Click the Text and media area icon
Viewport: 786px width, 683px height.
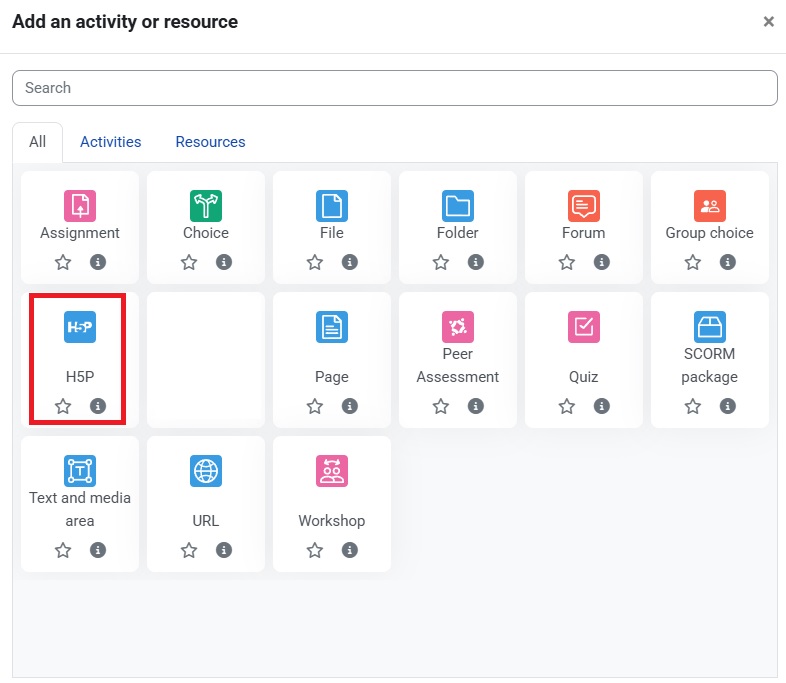[80, 471]
